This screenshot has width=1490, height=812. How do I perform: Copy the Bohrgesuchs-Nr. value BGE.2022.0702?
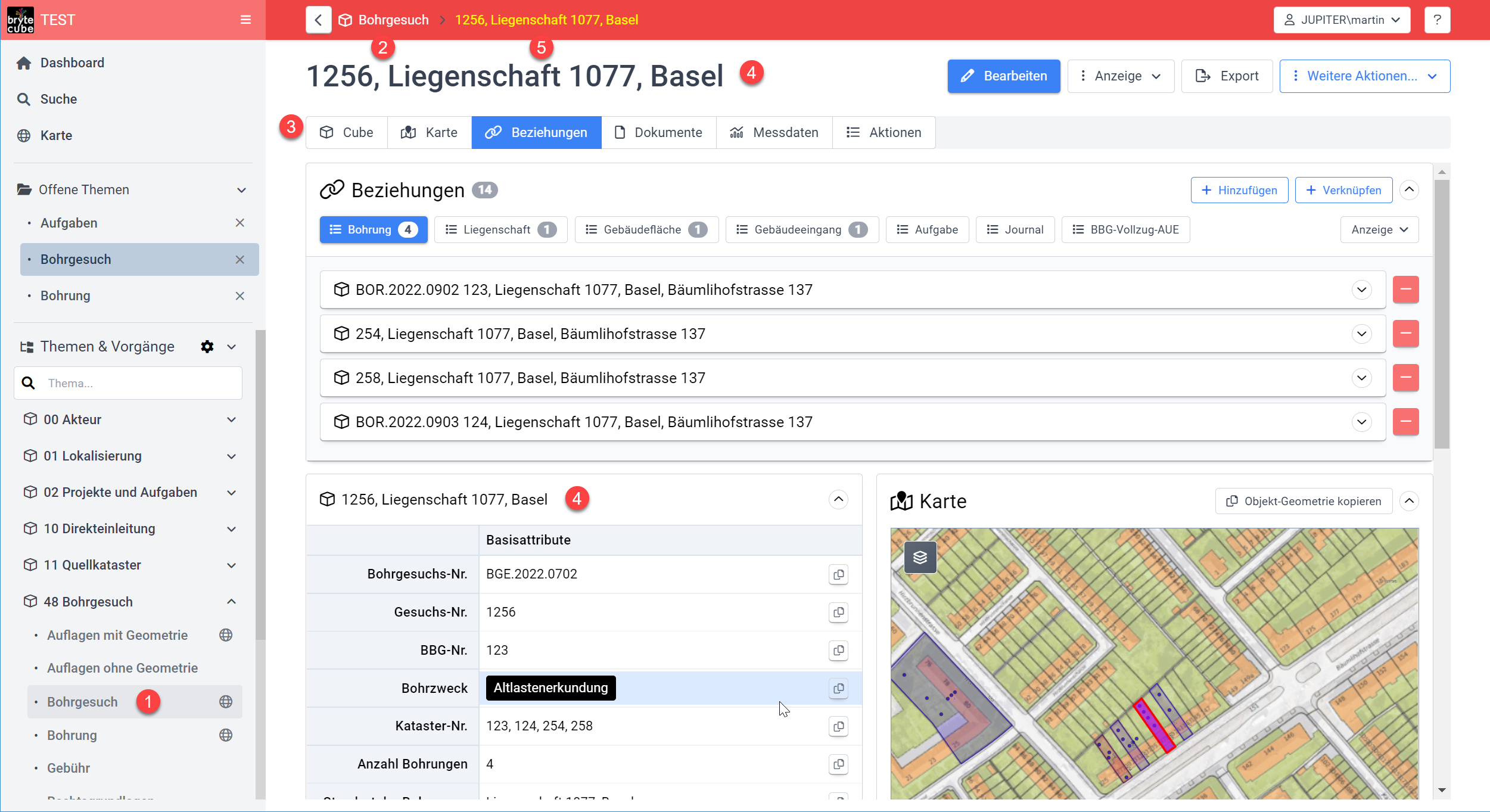[x=838, y=574]
